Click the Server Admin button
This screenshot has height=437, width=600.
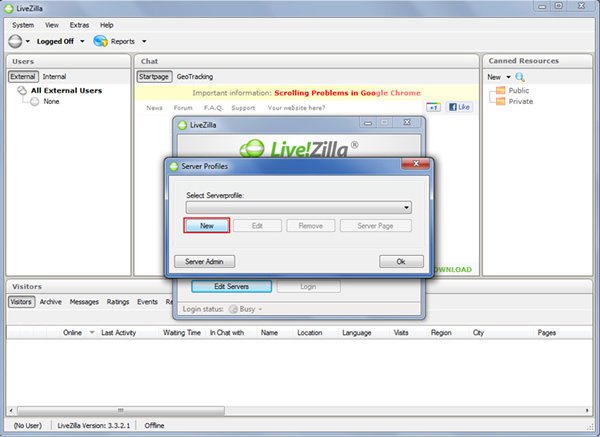coord(204,261)
